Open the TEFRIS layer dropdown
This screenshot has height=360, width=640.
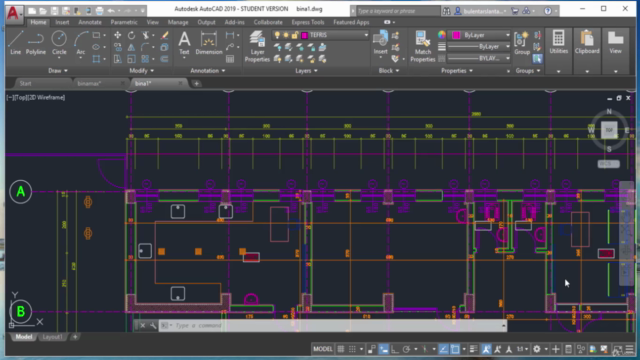(x=366, y=36)
